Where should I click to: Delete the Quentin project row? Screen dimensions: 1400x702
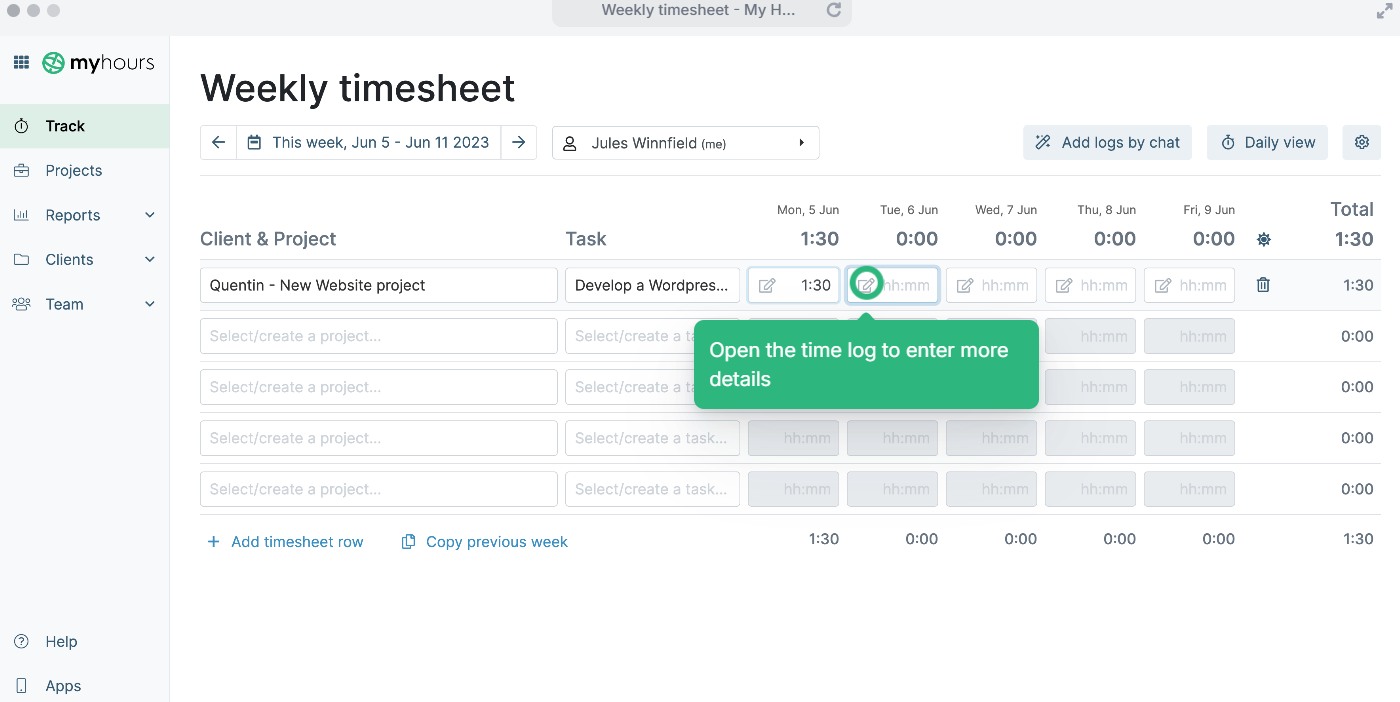pyautogui.click(x=1263, y=285)
